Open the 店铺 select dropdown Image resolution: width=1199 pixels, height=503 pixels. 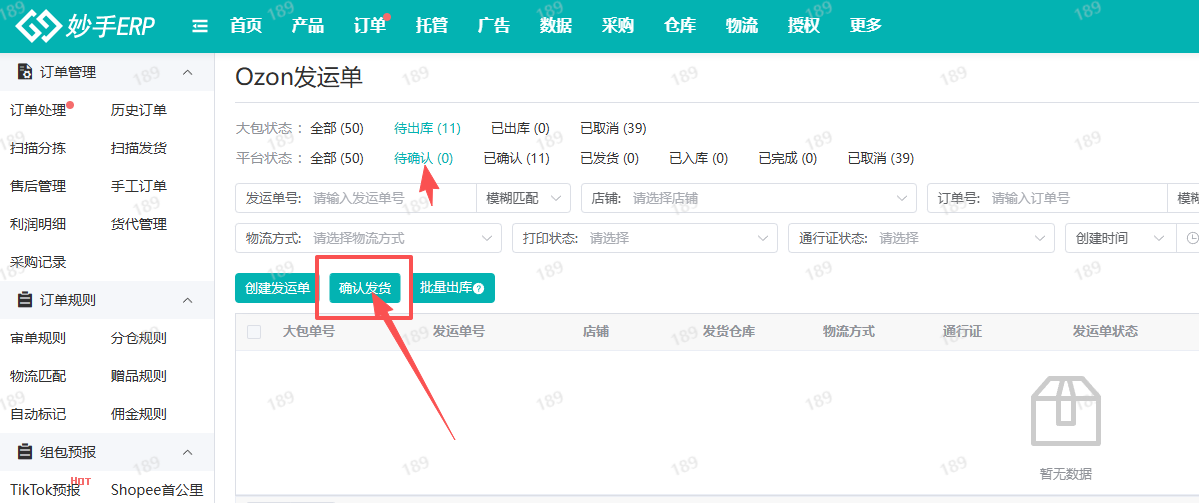(x=749, y=199)
